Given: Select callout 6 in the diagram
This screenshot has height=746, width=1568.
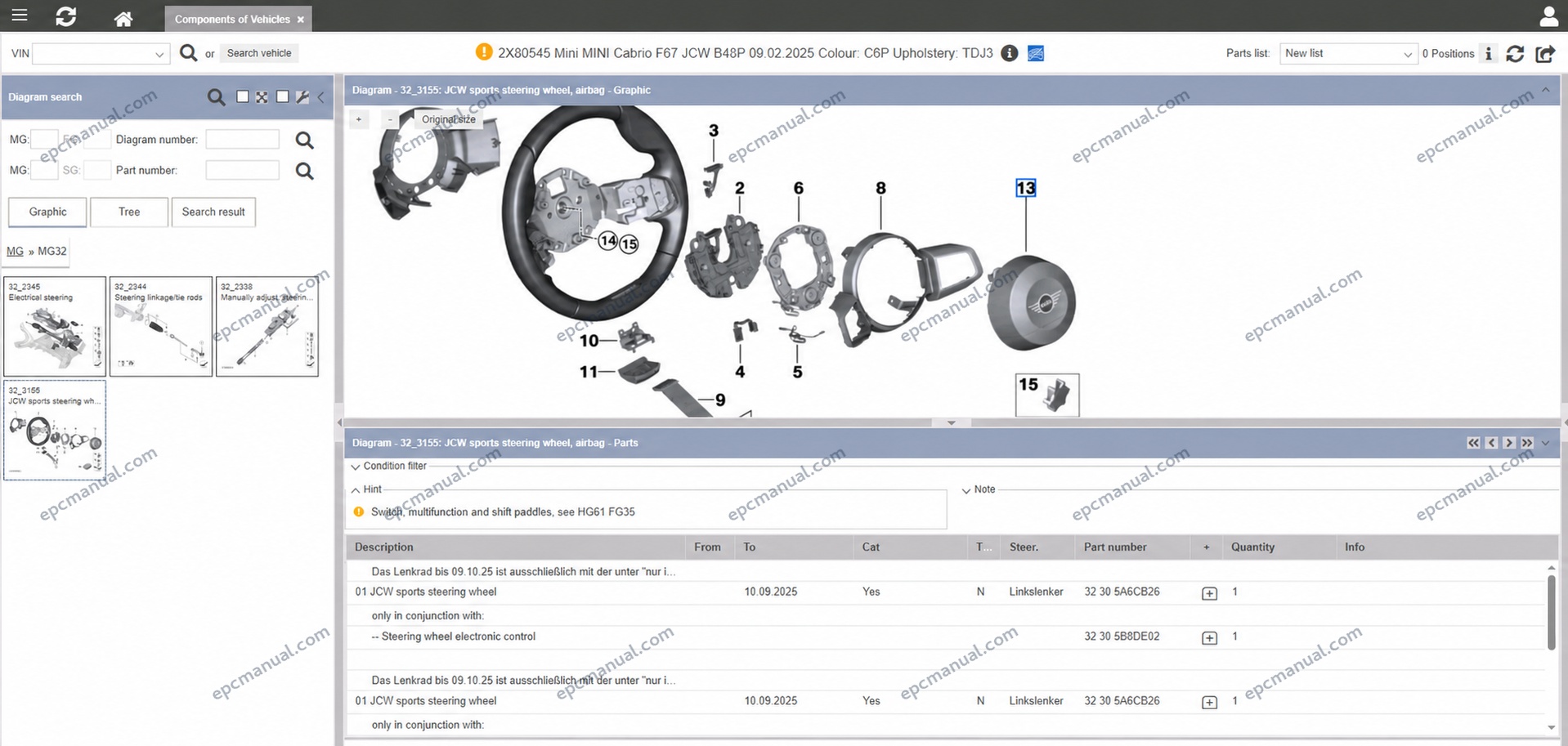Looking at the screenshot, I should click(x=799, y=189).
